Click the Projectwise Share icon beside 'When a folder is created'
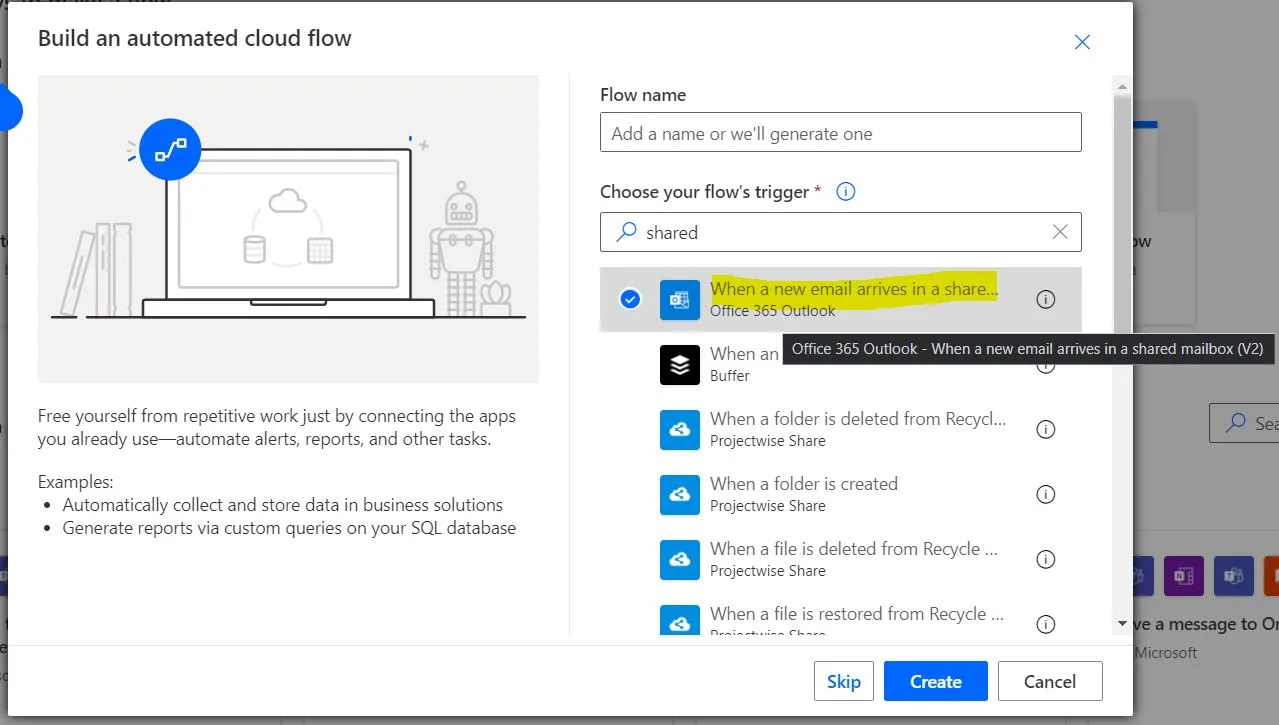The image size is (1279, 725). 680,494
